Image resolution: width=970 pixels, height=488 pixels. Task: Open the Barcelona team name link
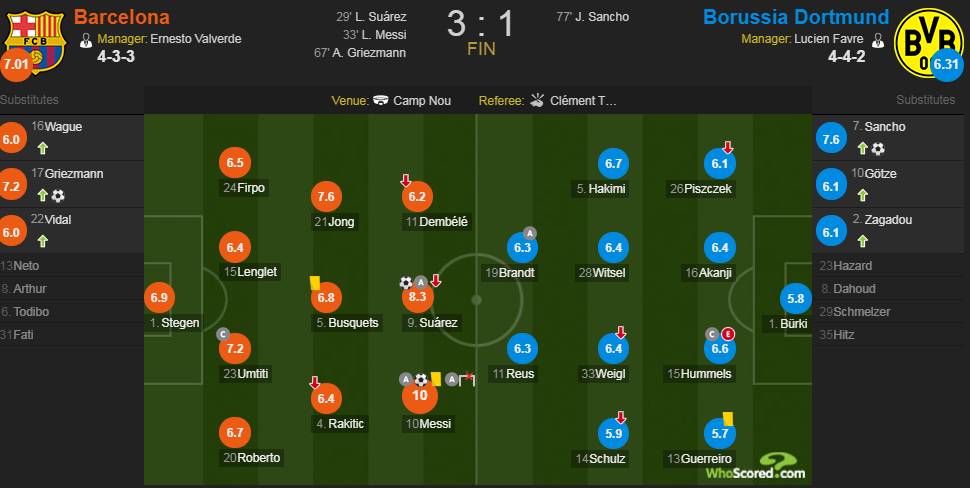(121, 16)
